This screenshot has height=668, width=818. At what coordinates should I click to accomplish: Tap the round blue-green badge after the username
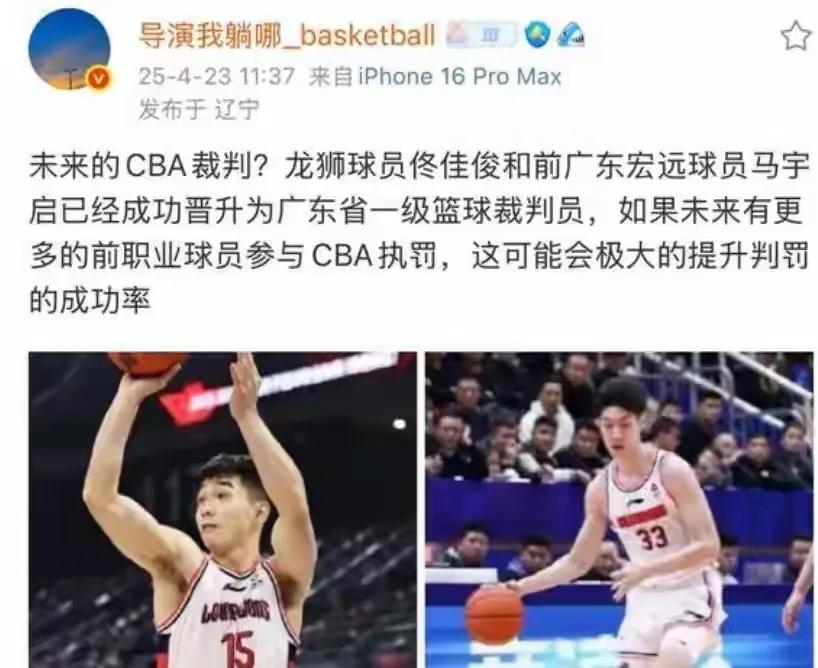pyautogui.click(x=537, y=35)
